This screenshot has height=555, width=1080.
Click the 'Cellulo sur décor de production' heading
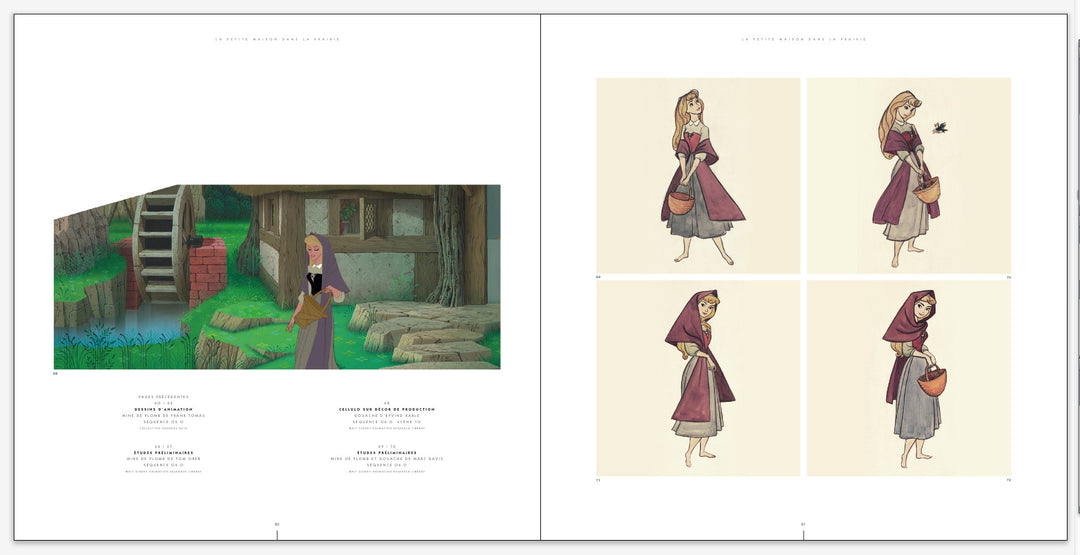(x=387, y=409)
